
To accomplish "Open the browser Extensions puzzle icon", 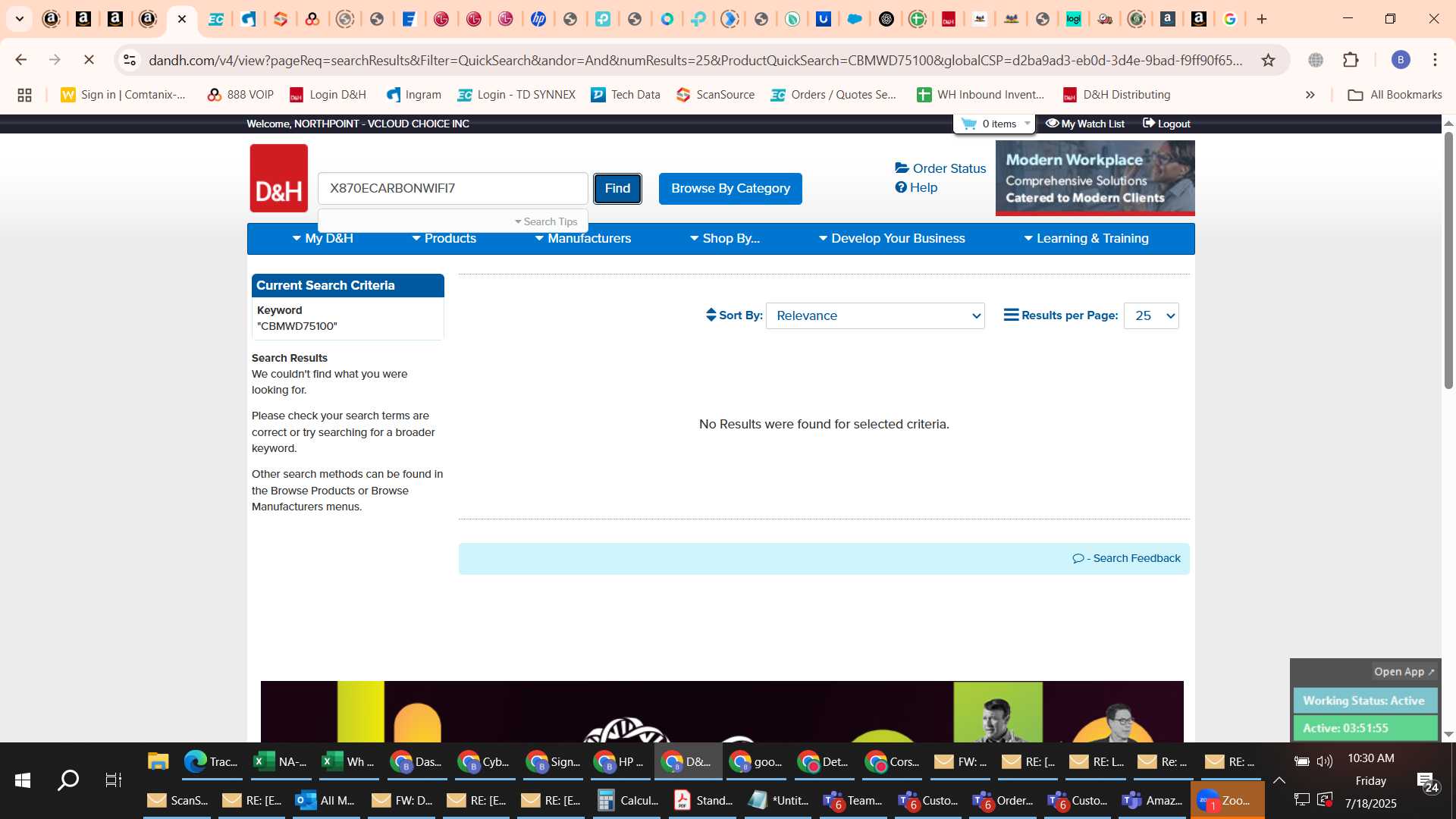I will click(x=1351, y=60).
